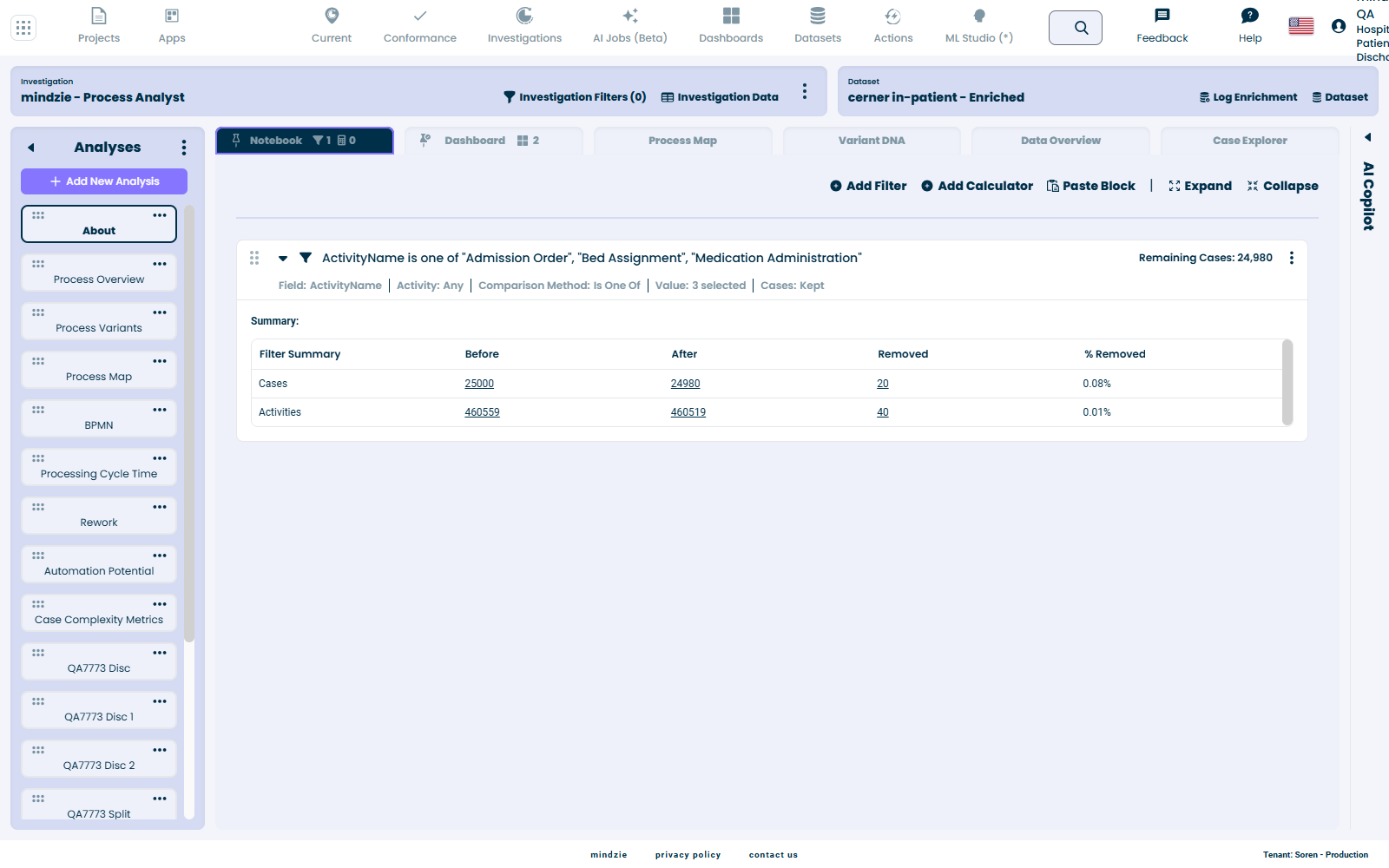Open Investigation Filters (0)

point(575,97)
